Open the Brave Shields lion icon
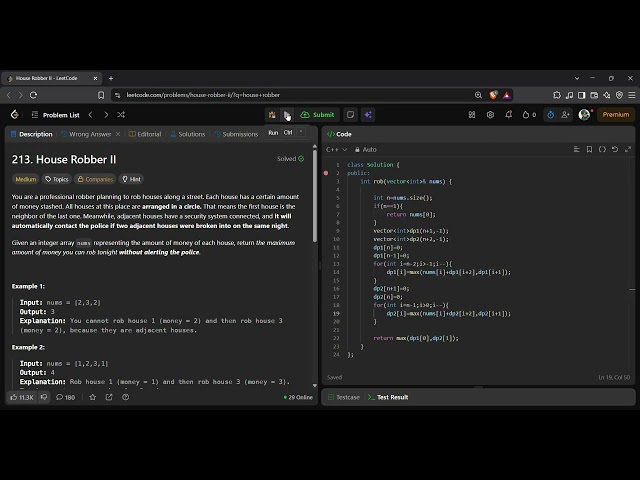640x480 pixels. coord(493,95)
